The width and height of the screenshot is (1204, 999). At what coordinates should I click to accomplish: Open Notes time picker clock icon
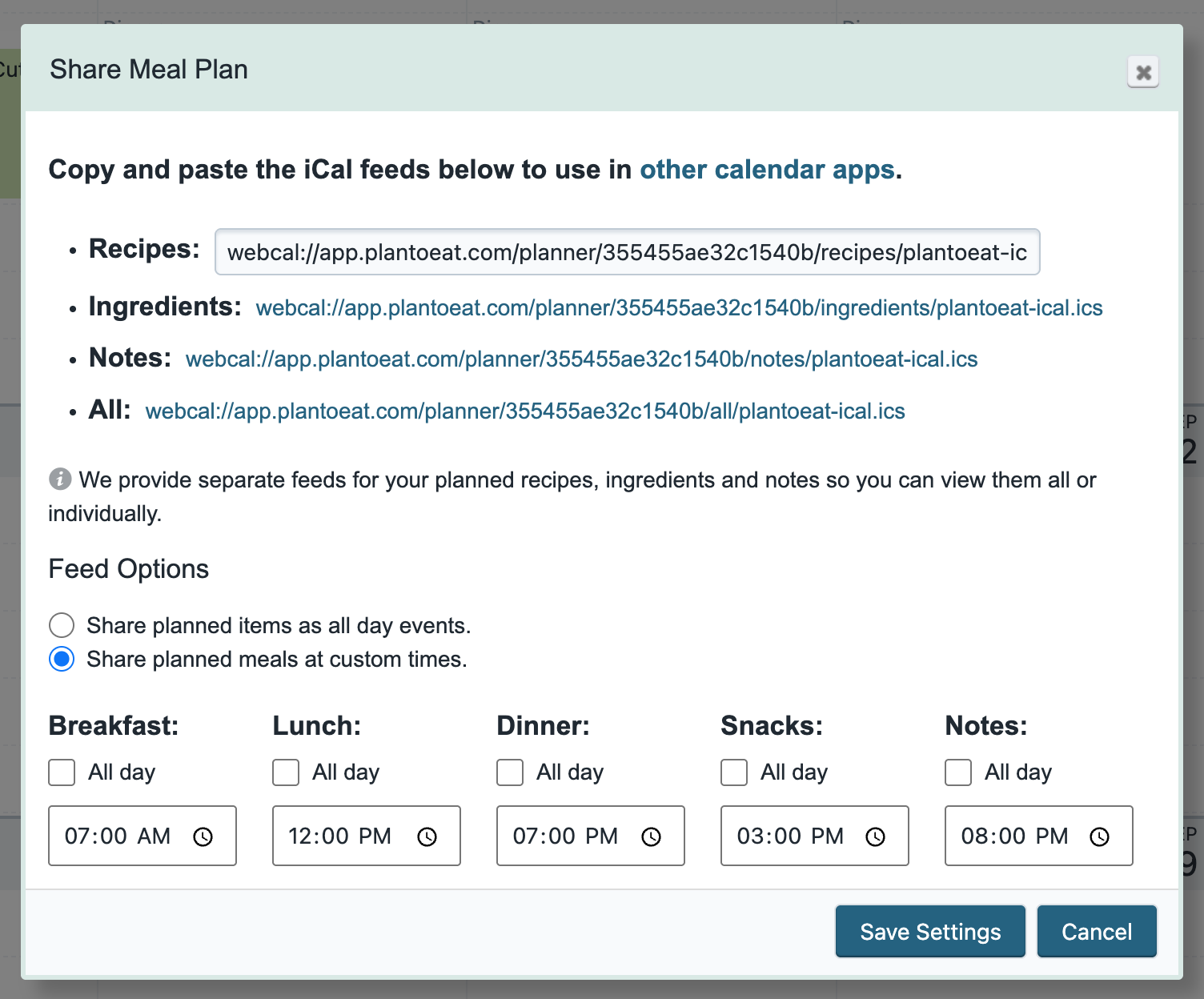1100,837
